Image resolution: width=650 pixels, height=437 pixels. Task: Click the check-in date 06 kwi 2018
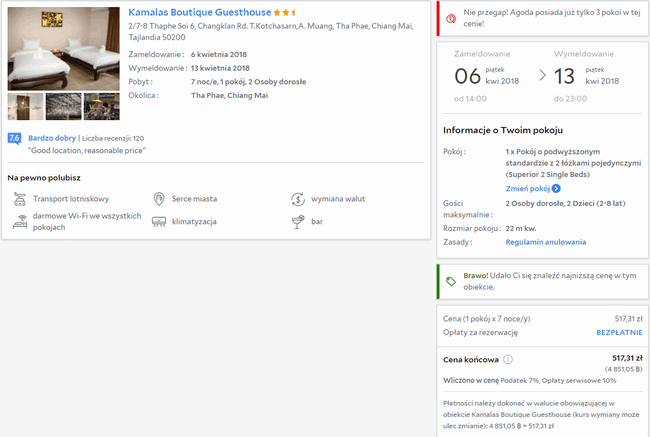(487, 76)
